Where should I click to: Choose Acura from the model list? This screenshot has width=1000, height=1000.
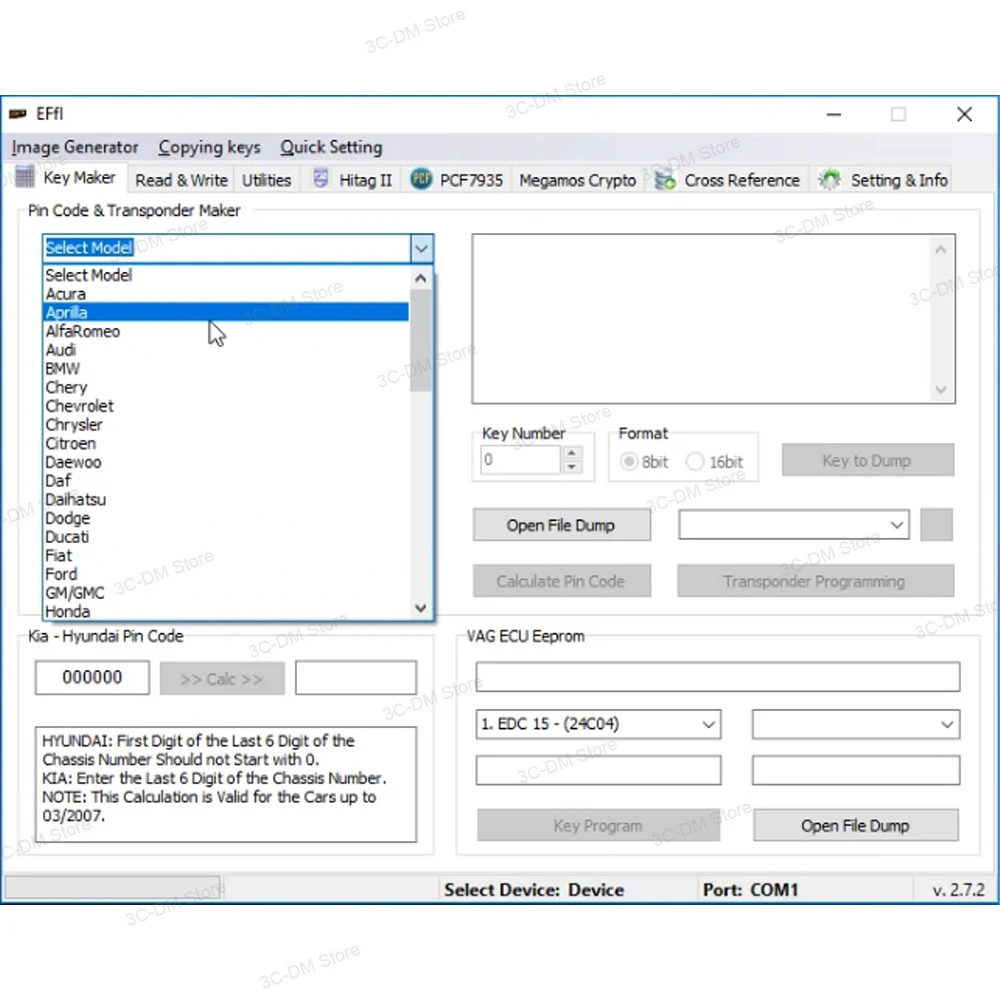(x=226, y=294)
